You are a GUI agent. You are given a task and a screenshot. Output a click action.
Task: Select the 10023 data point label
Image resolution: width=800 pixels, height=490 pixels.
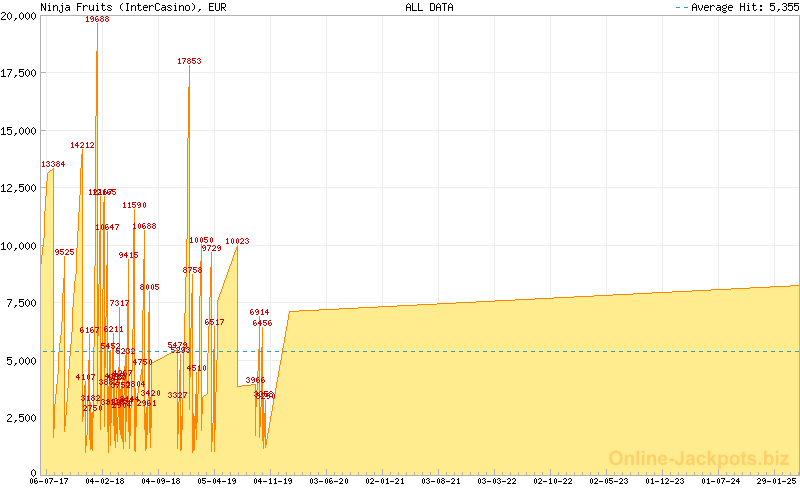coord(237,241)
